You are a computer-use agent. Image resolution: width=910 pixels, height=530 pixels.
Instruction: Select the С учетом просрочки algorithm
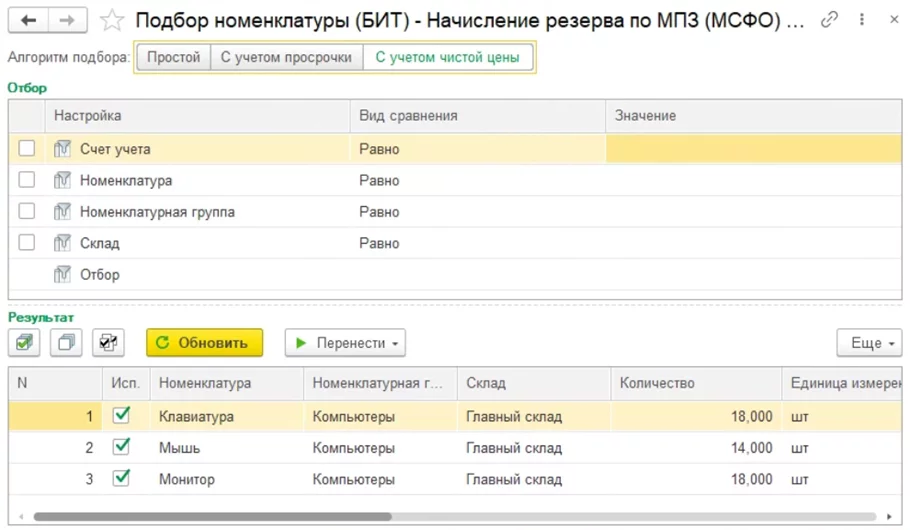tap(286, 58)
